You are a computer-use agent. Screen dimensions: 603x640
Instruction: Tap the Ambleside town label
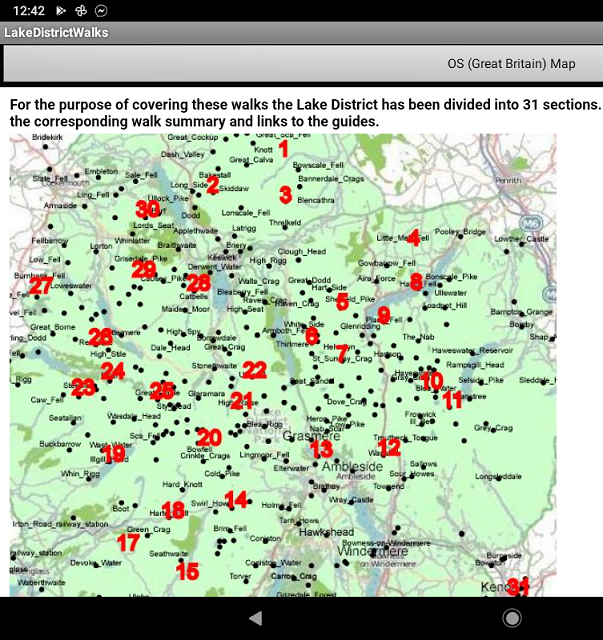(352, 467)
